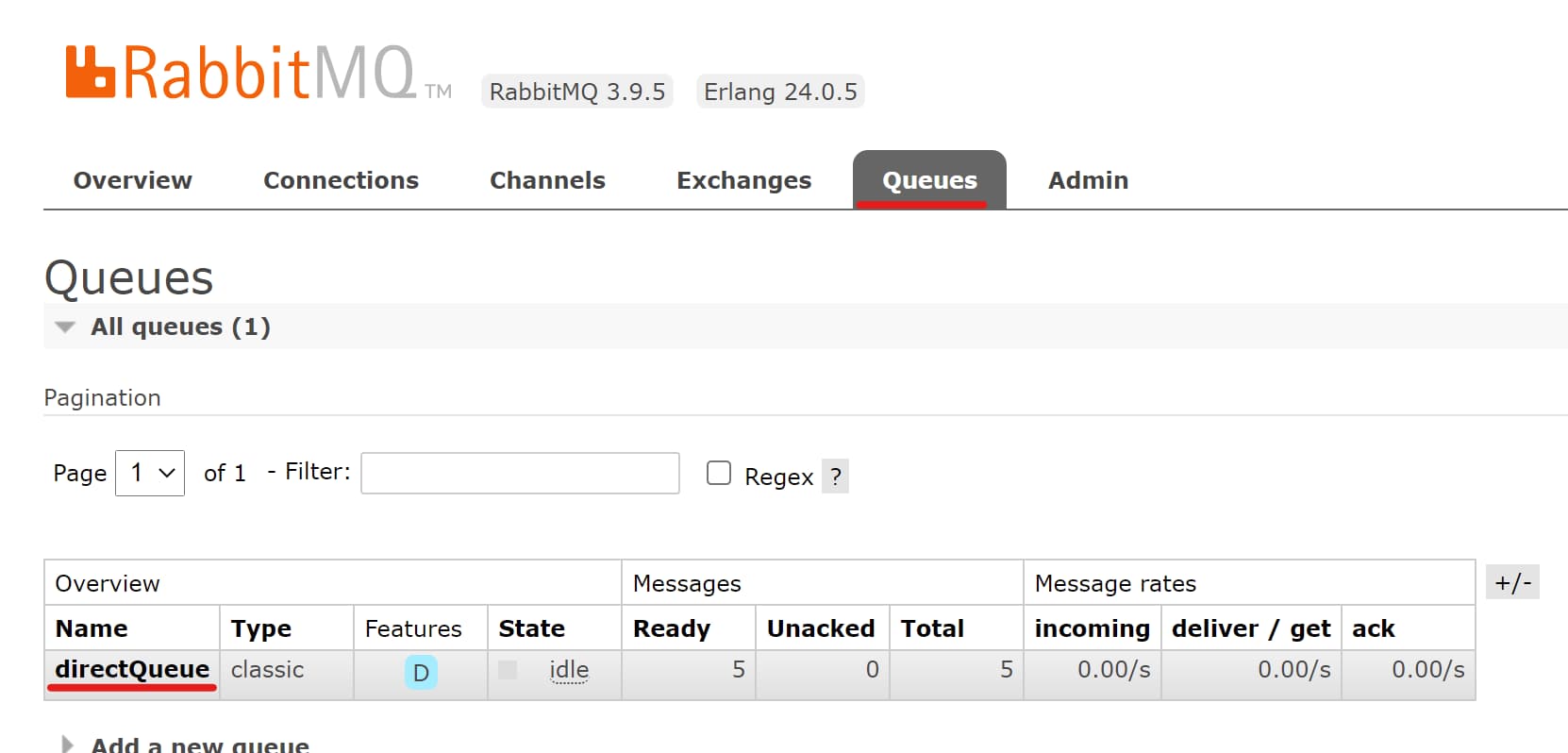Image resolution: width=1568 pixels, height=753 pixels.
Task: Sort by the Name column header
Action: (92, 628)
